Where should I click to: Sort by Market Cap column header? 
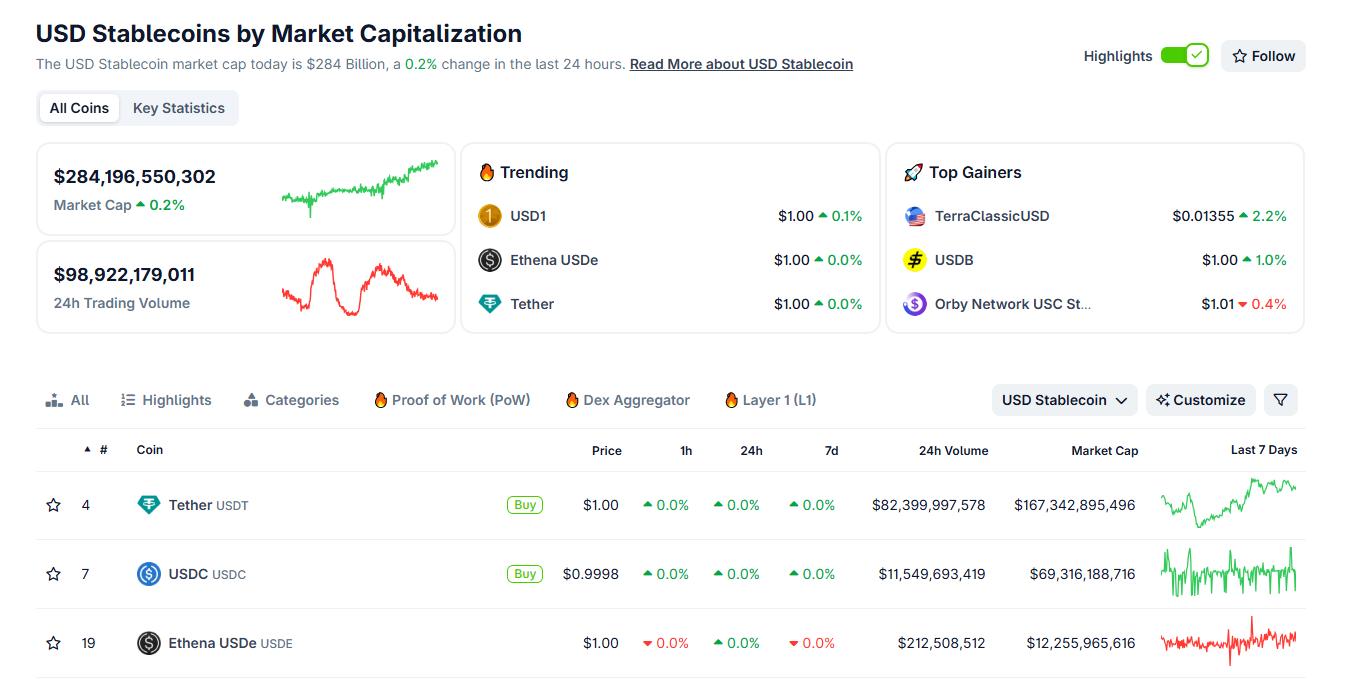point(1104,451)
